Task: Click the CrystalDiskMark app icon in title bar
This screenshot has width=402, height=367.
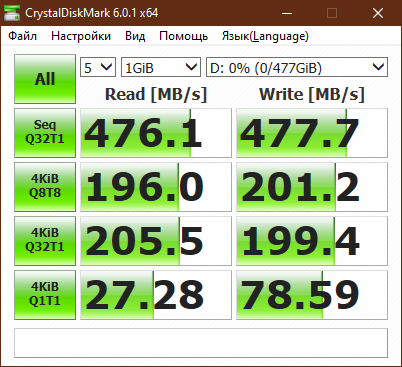Action: [11, 13]
